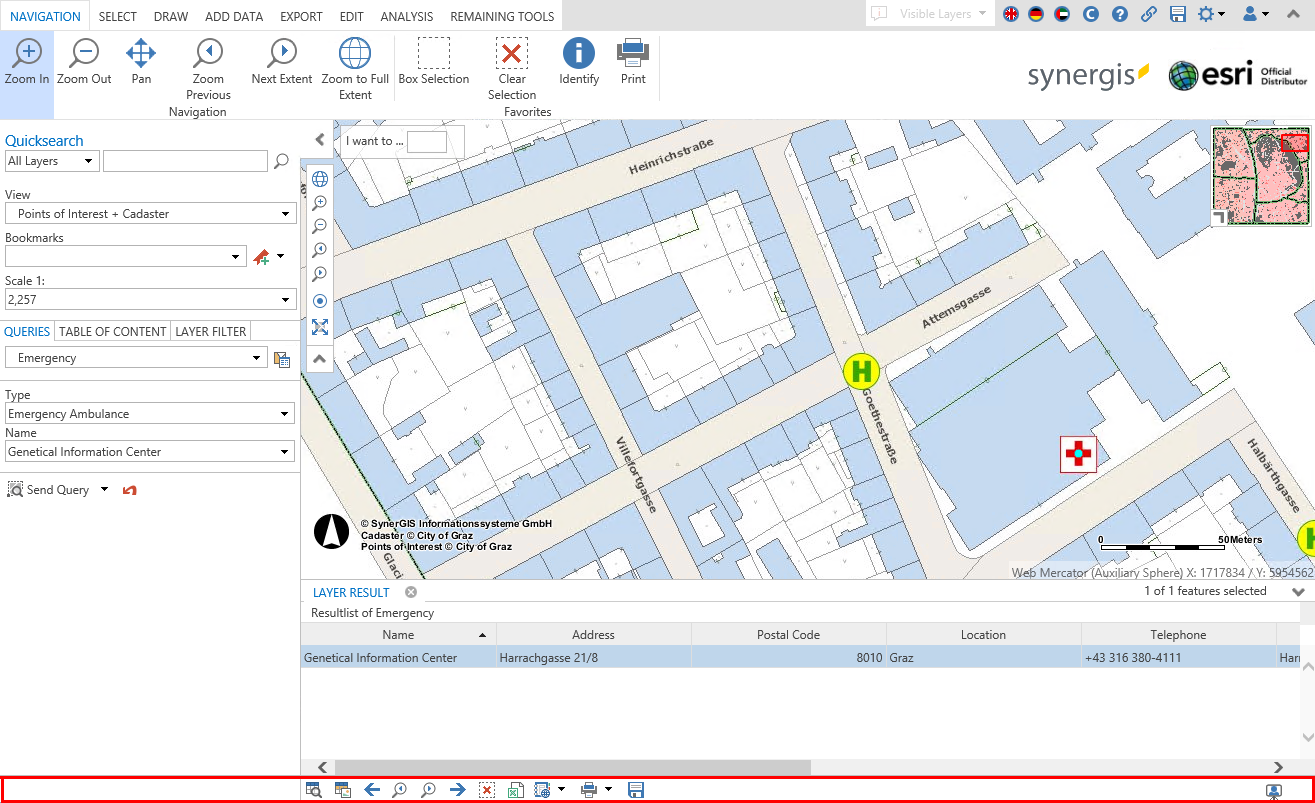1315x803 pixels.
Task: Switch to the ANALYSIS ribbon tab
Action: tap(406, 16)
